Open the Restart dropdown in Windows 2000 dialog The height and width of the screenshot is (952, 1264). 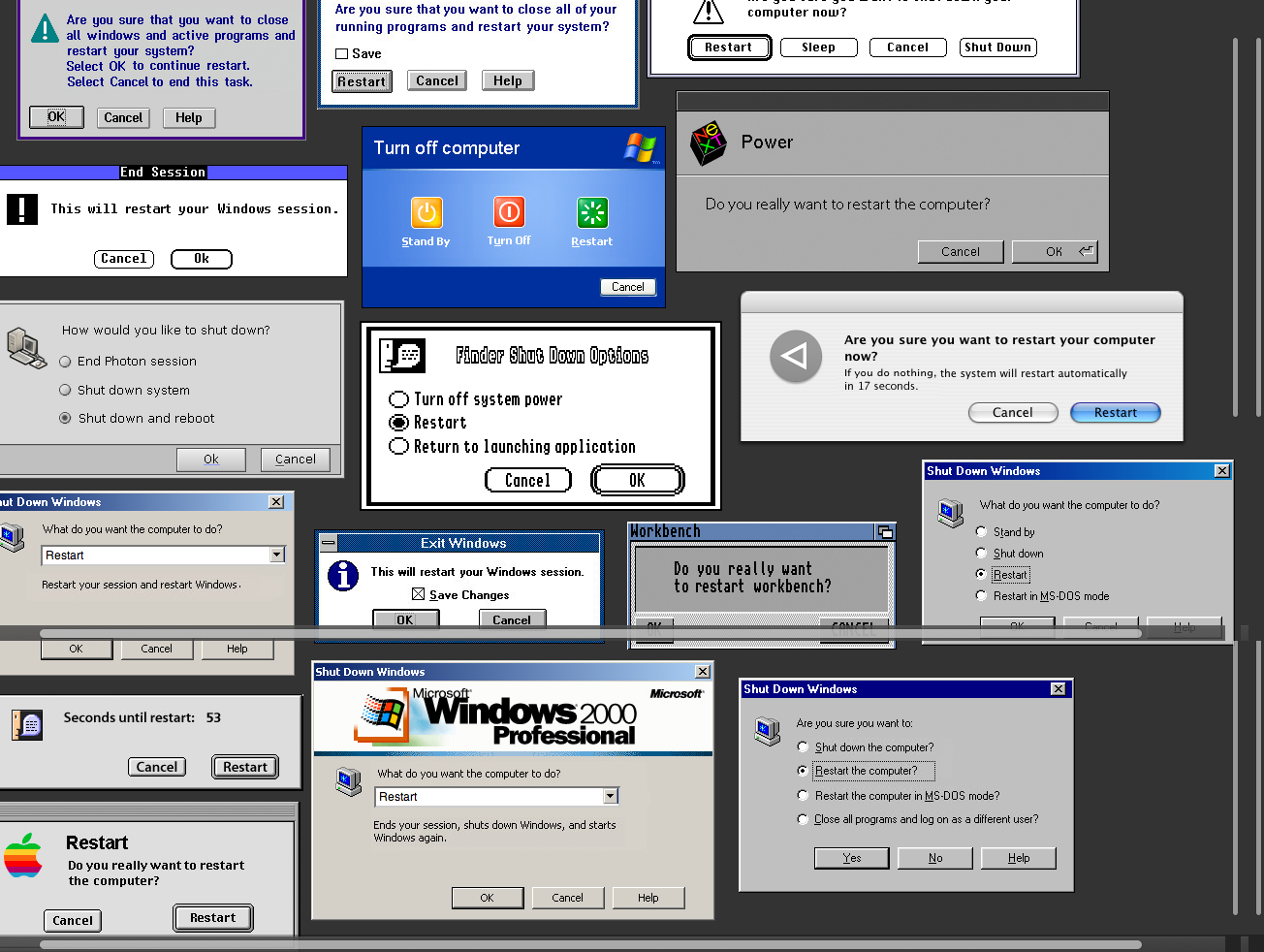click(611, 796)
